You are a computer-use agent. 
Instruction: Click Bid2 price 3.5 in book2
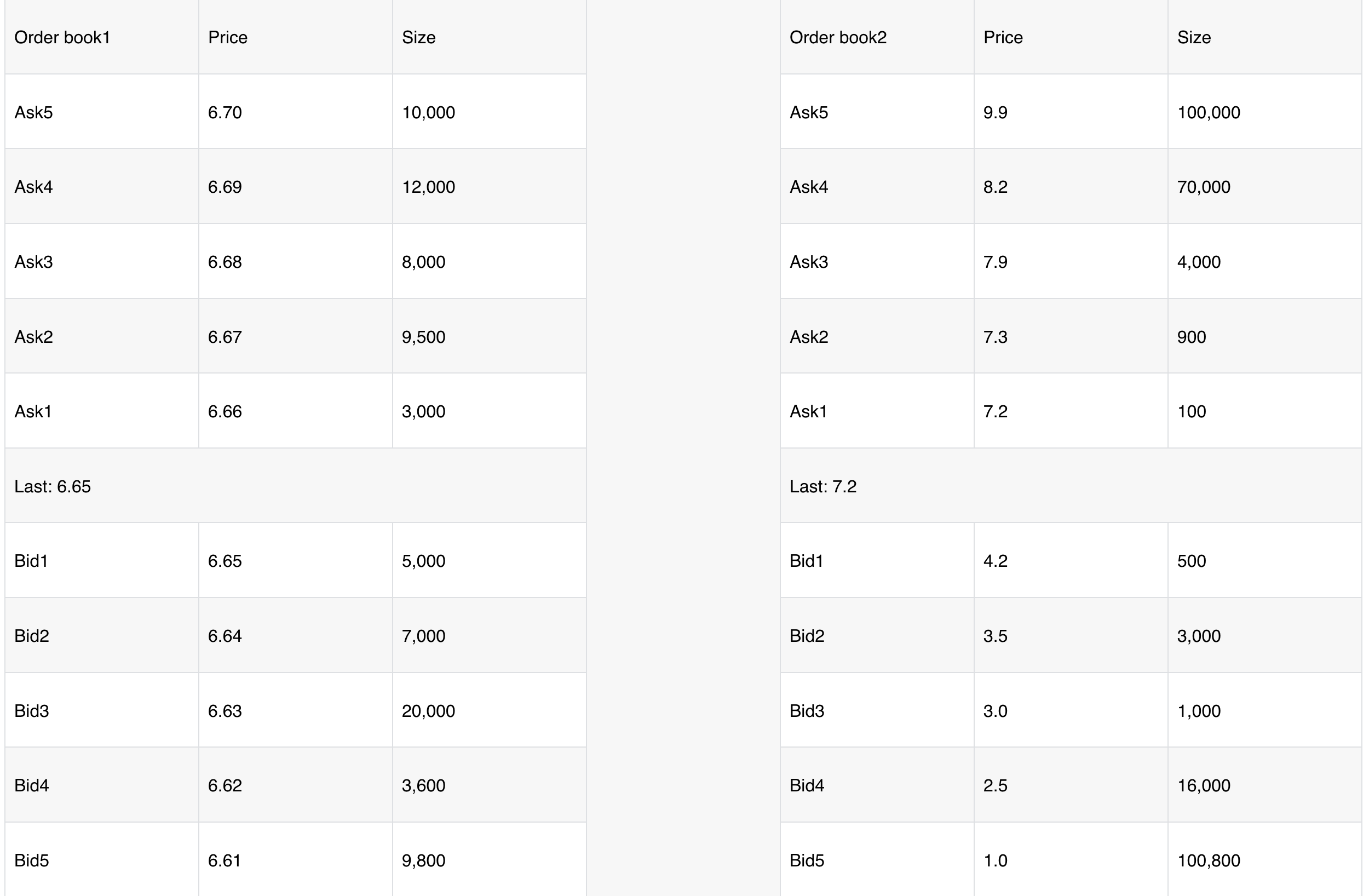(1071, 635)
